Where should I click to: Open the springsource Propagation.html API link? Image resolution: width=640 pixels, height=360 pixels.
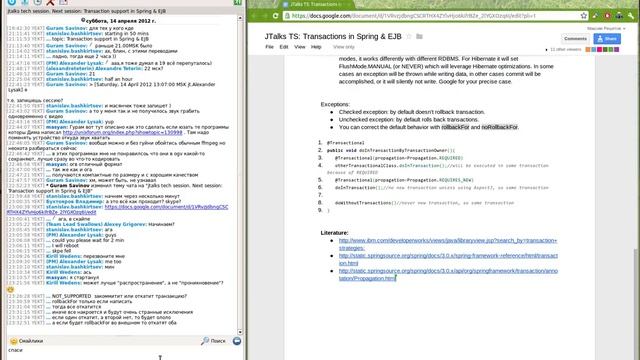coord(448,274)
